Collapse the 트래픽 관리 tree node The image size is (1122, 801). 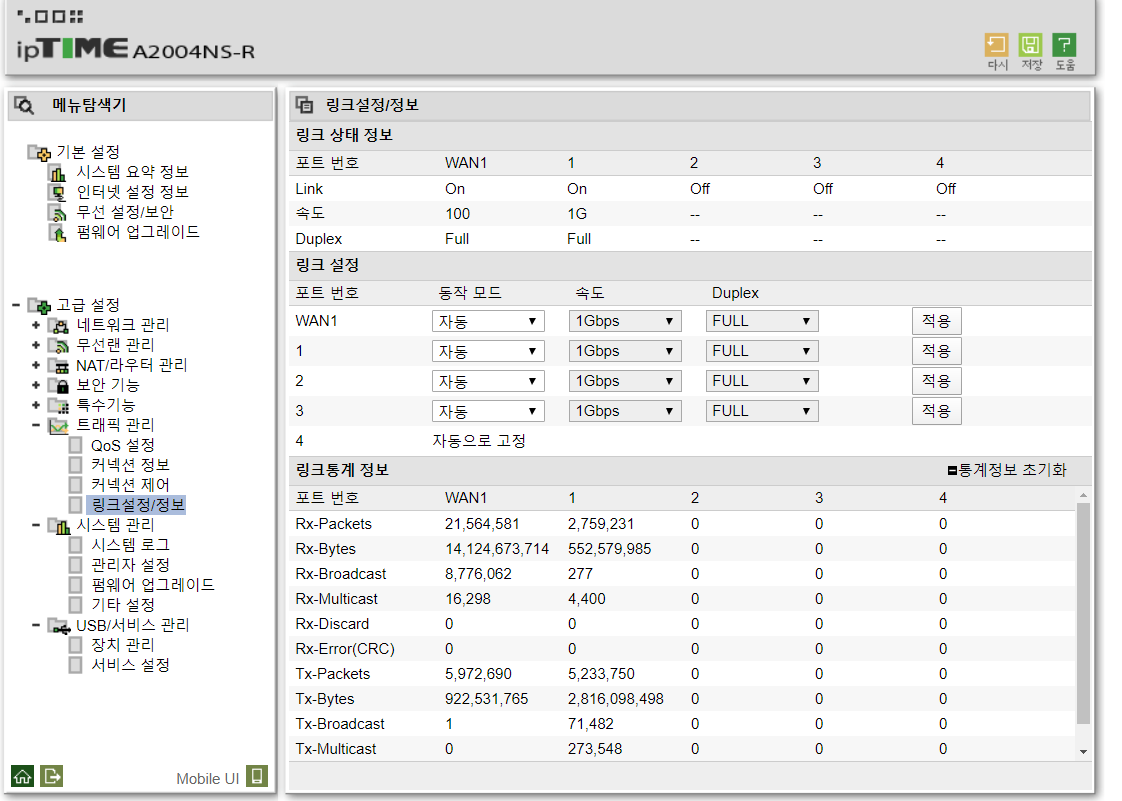[x=36, y=425]
